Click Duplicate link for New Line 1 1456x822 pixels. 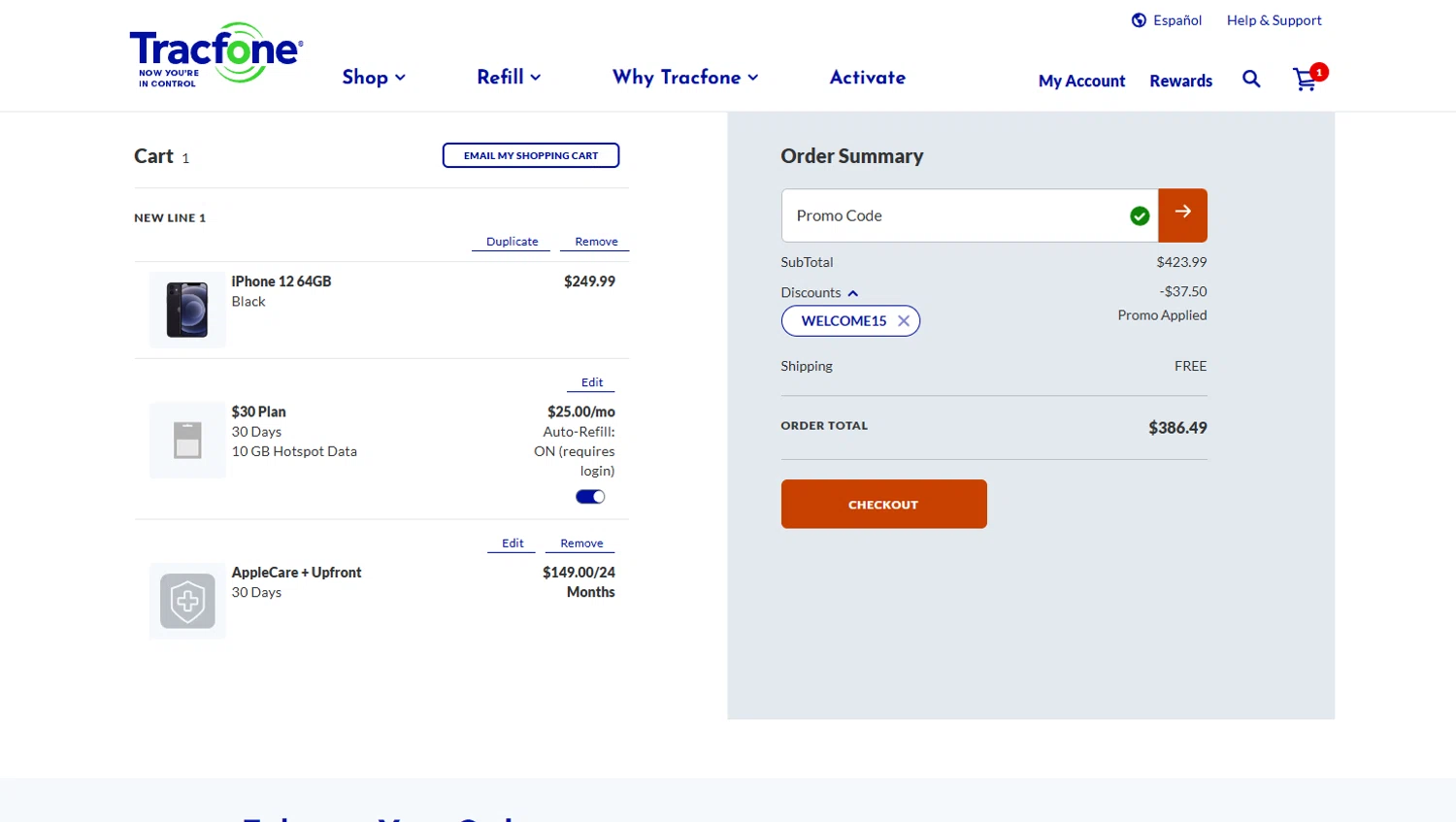[512, 242]
